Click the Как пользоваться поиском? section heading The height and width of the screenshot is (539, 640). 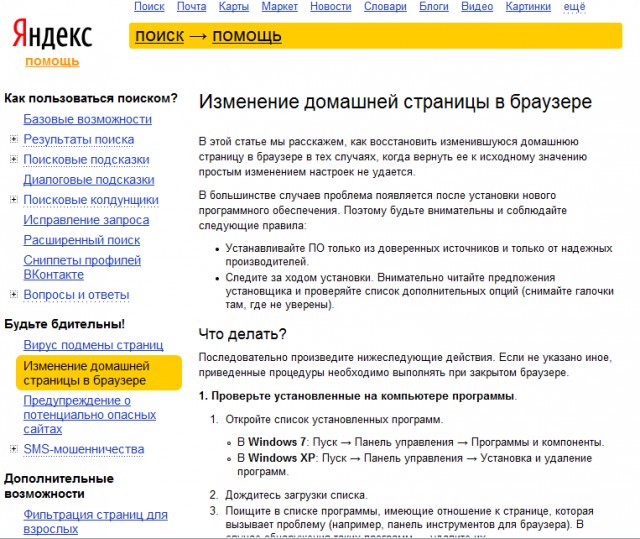click(91, 98)
